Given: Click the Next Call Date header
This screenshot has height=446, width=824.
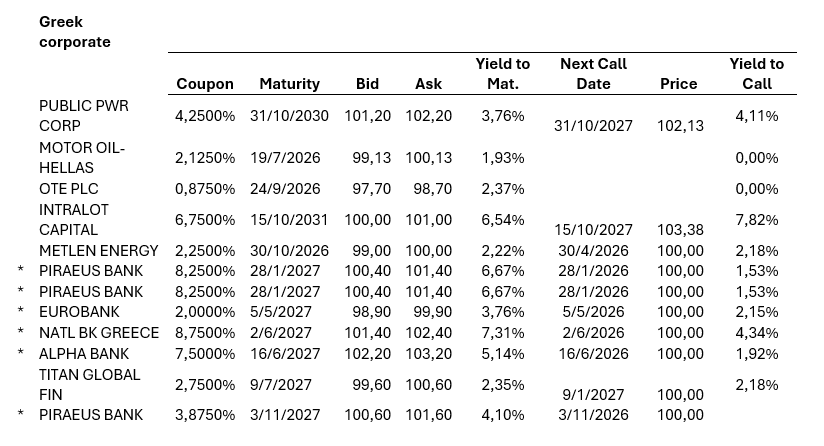Looking at the screenshot, I should pyautogui.click(x=593, y=74).
